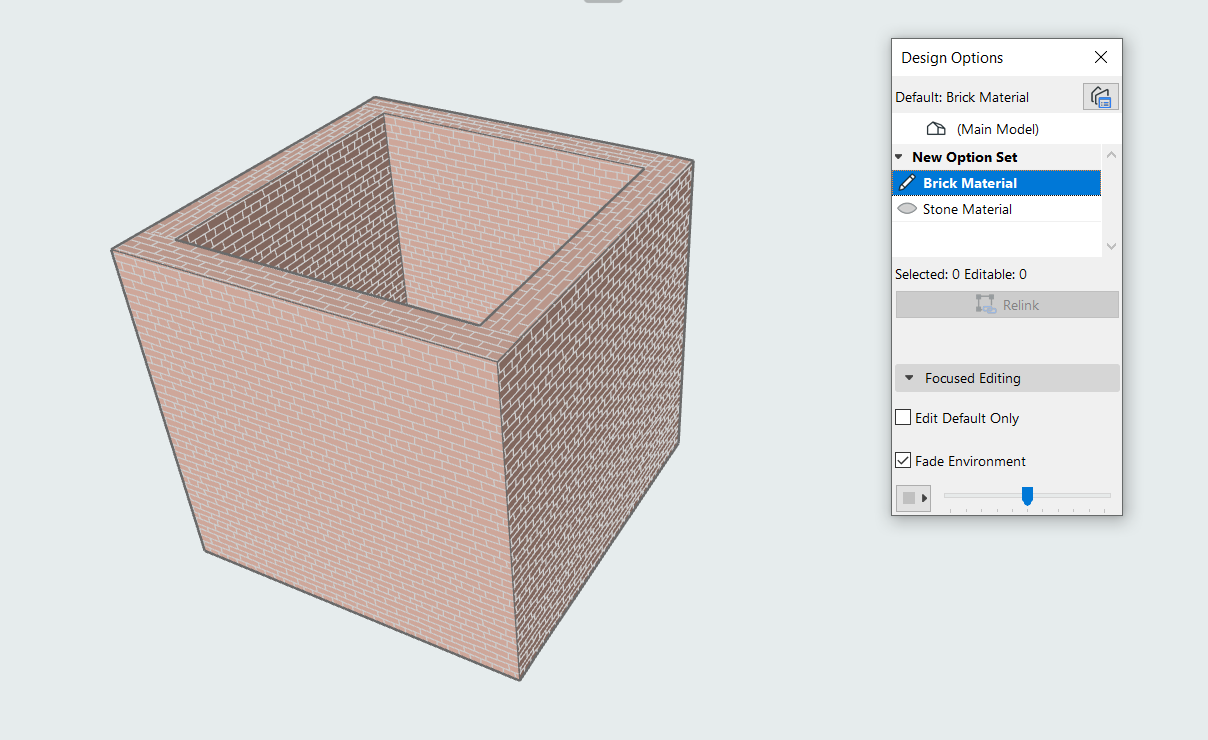Click the option list scroll up arrow
Screen dimensions: 1208x740
click(x=1111, y=155)
